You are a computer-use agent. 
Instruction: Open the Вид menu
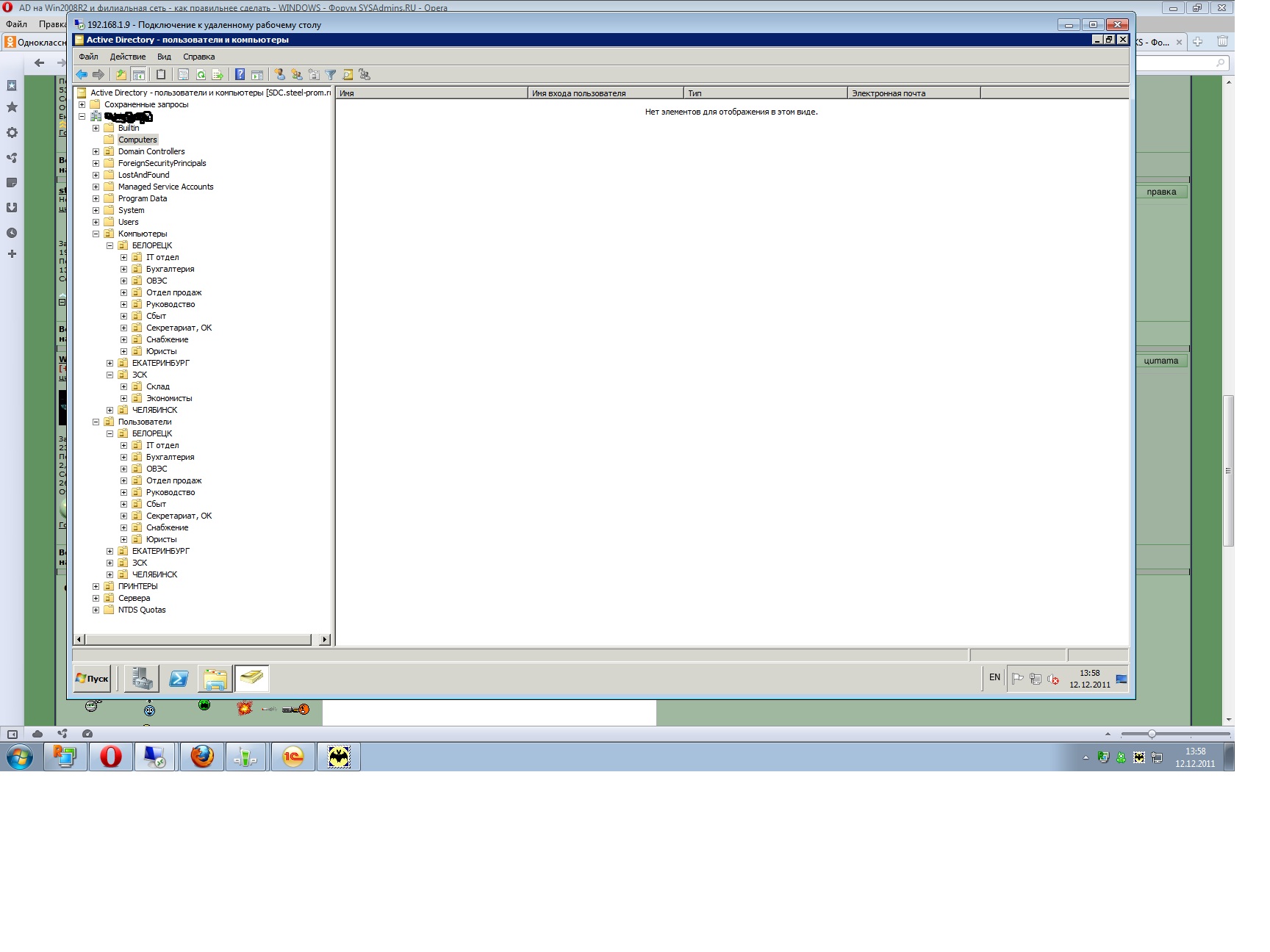(x=165, y=57)
